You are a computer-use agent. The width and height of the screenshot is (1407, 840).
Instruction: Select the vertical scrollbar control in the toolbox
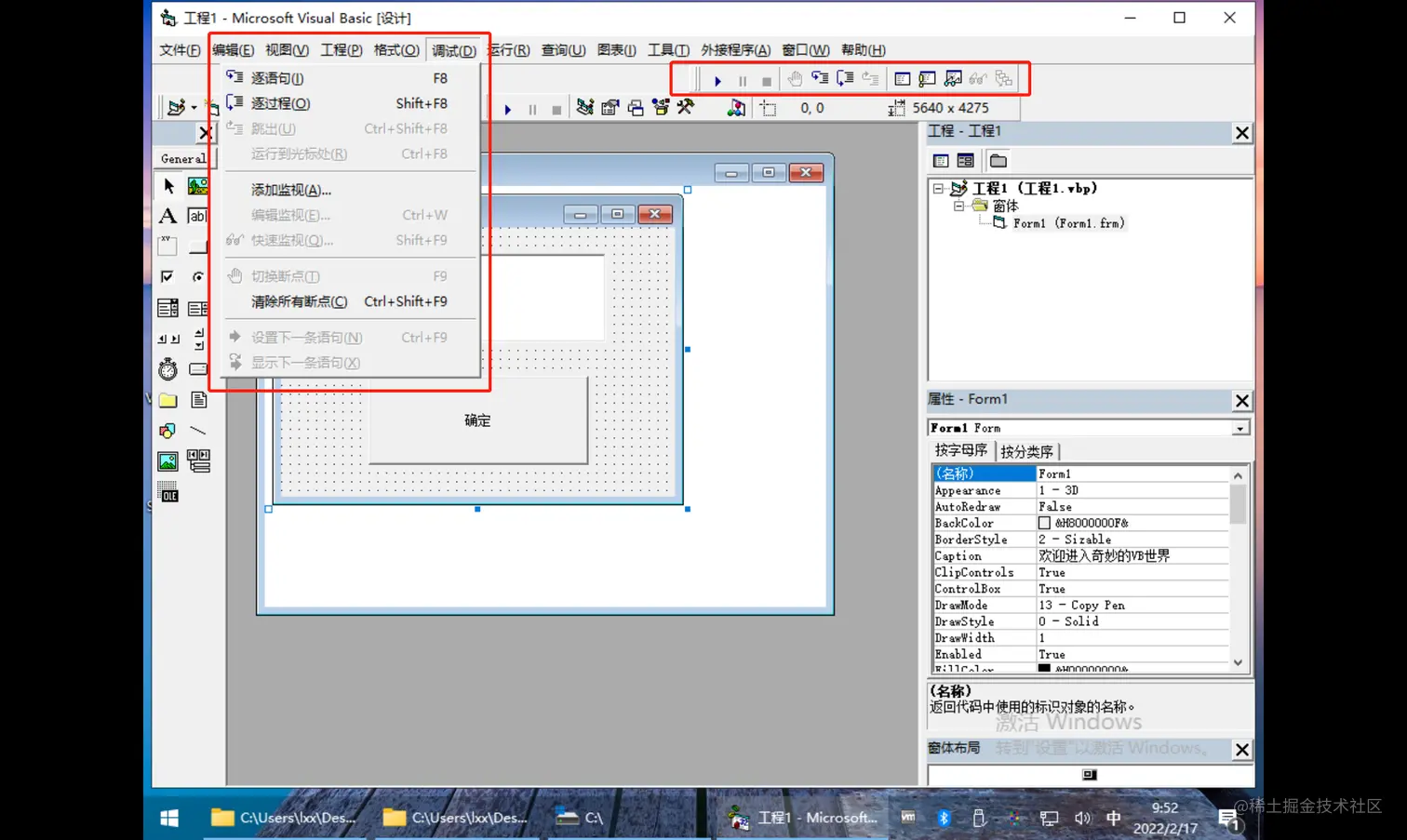pyautogui.click(x=197, y=339)
